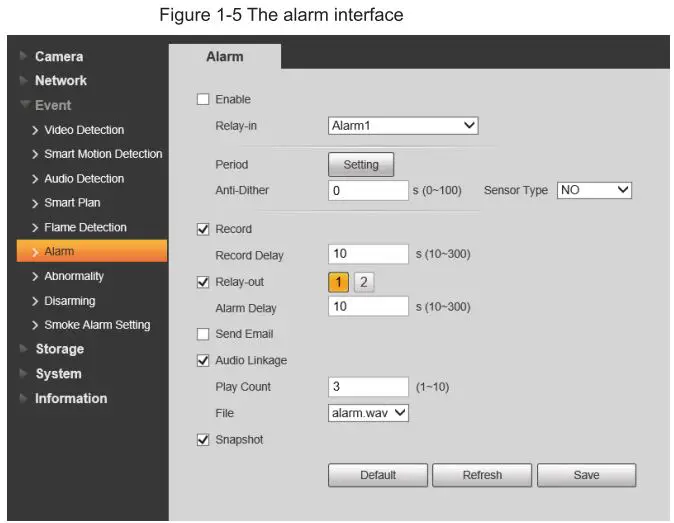Viewport: 674px width, 523px height.
Task: Open the Sensor Type dropdown
Action: tap(594, 190)
